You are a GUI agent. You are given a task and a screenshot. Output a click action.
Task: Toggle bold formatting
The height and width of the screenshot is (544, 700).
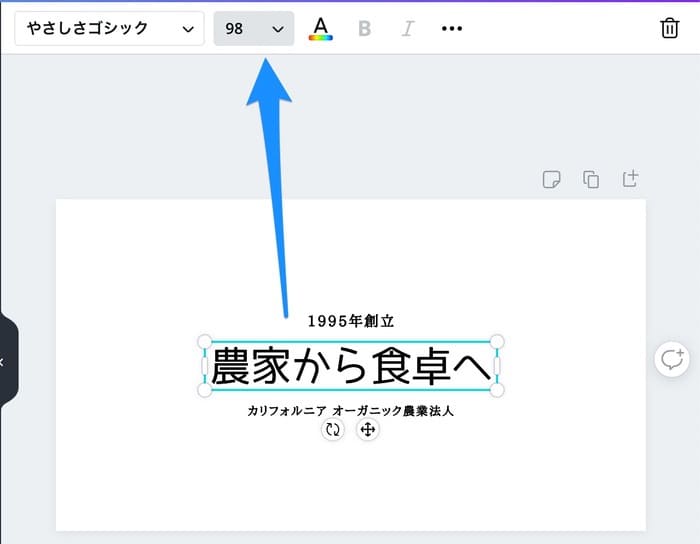pyautogui.click(x=364, y=29)
